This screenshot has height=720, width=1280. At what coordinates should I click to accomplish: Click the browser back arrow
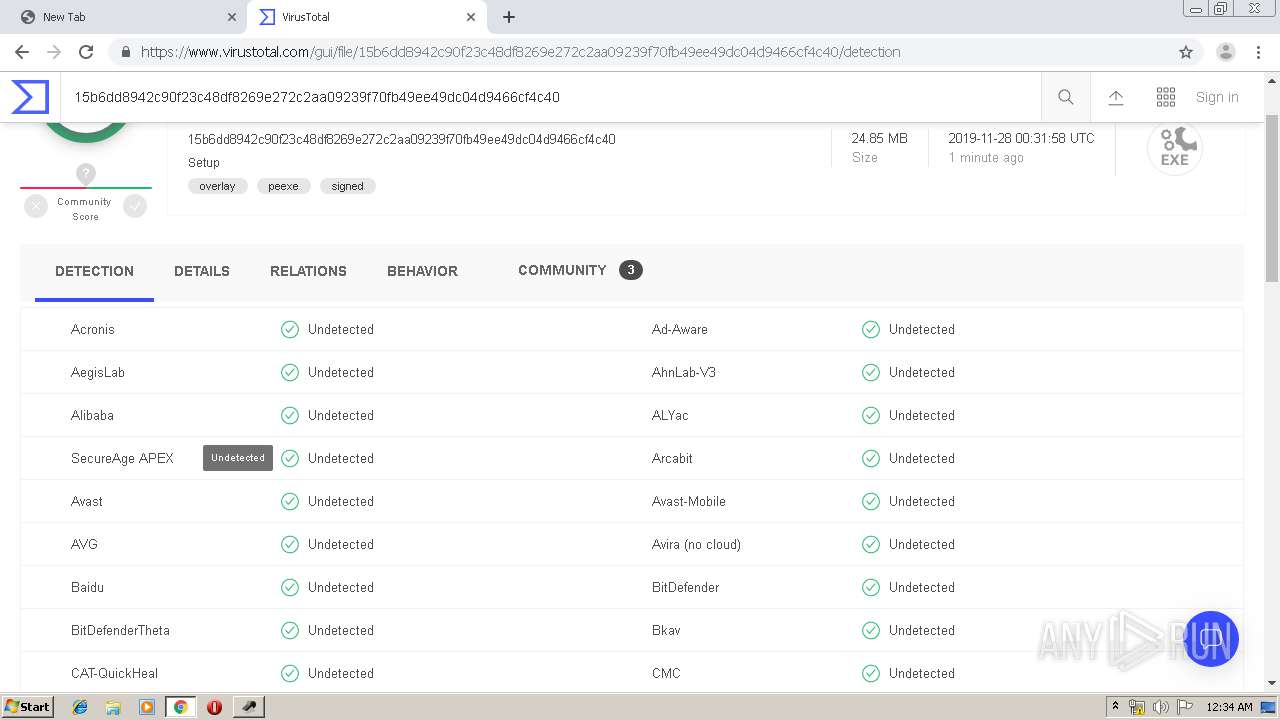21,52
